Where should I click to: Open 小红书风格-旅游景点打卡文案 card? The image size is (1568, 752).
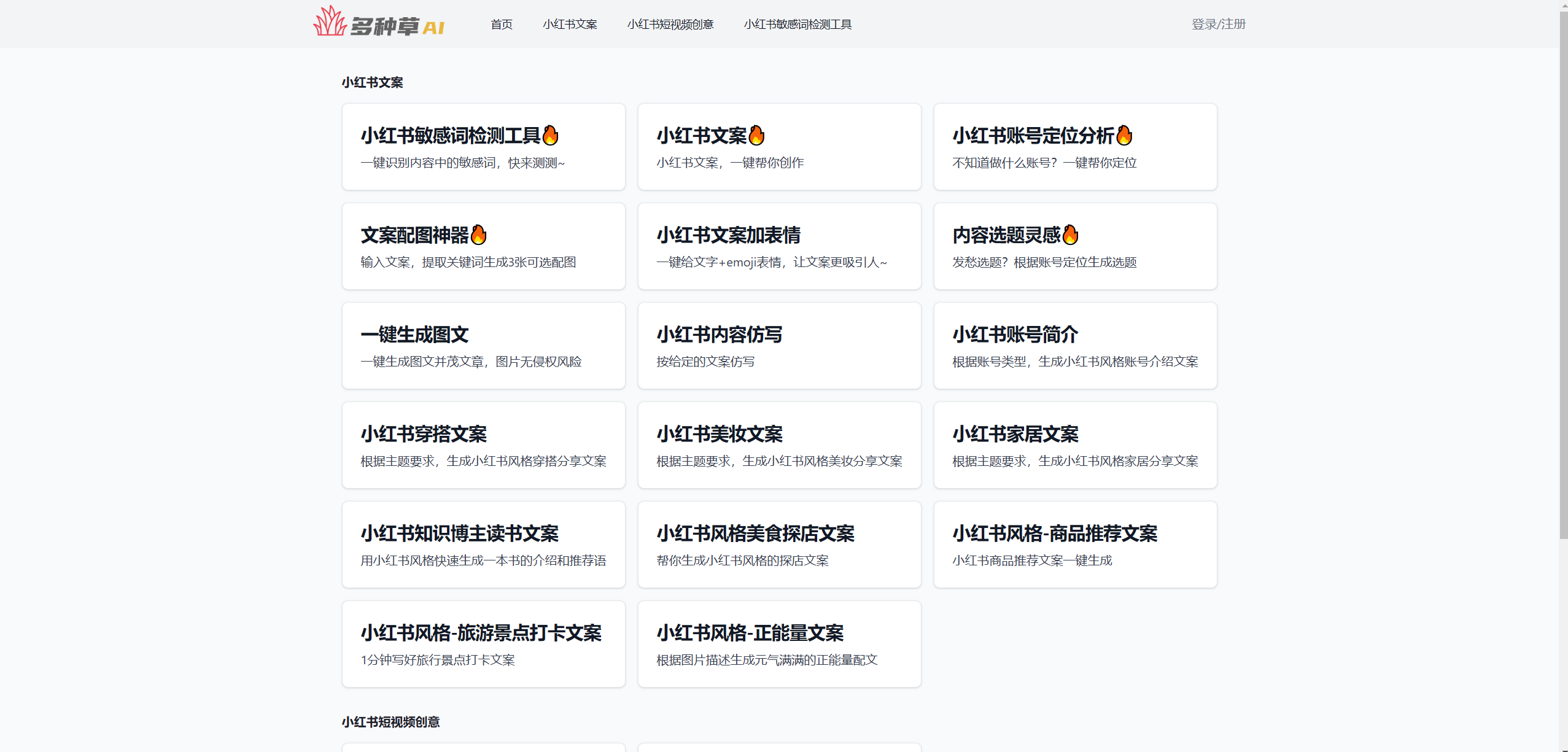(484, 644)
